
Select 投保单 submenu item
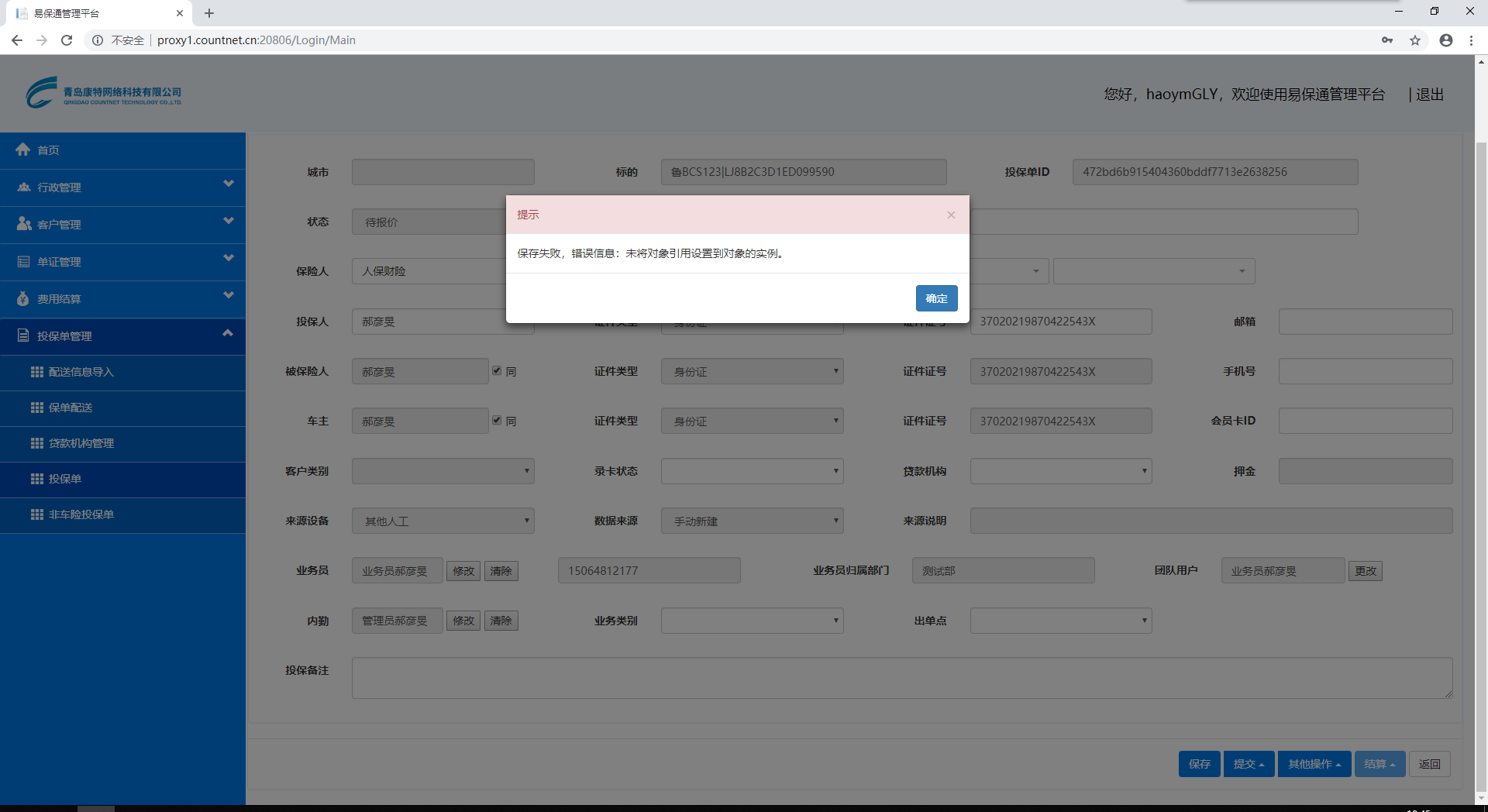(x=122, y=480)
